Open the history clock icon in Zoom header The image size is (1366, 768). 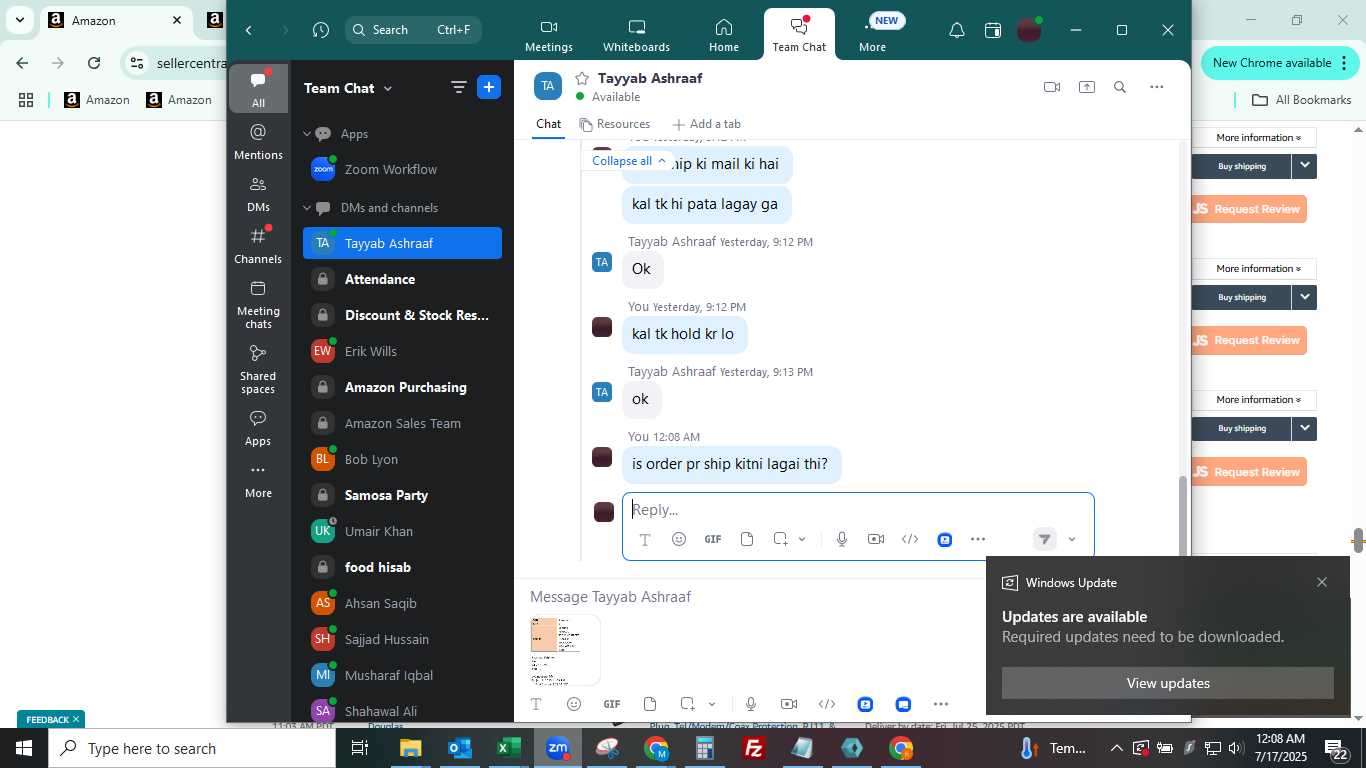tap(320, 30)
